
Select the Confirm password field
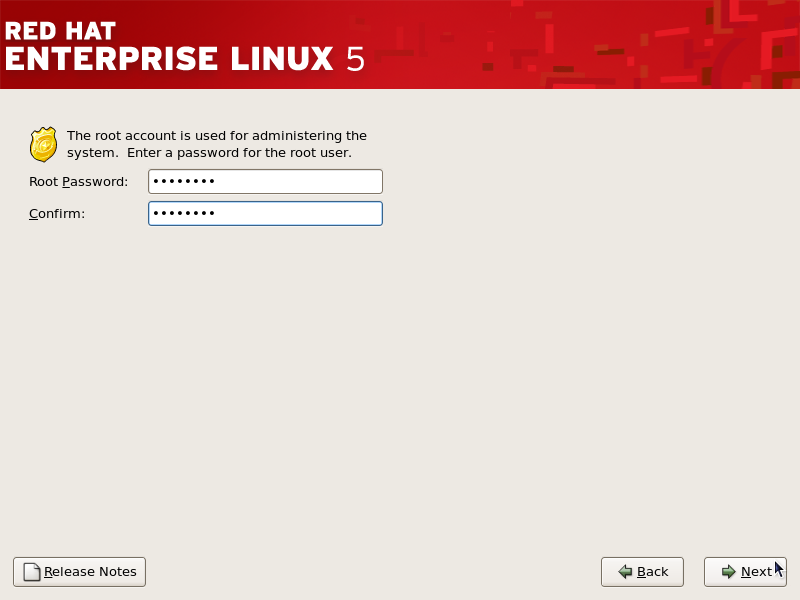[x=265, y=213]
